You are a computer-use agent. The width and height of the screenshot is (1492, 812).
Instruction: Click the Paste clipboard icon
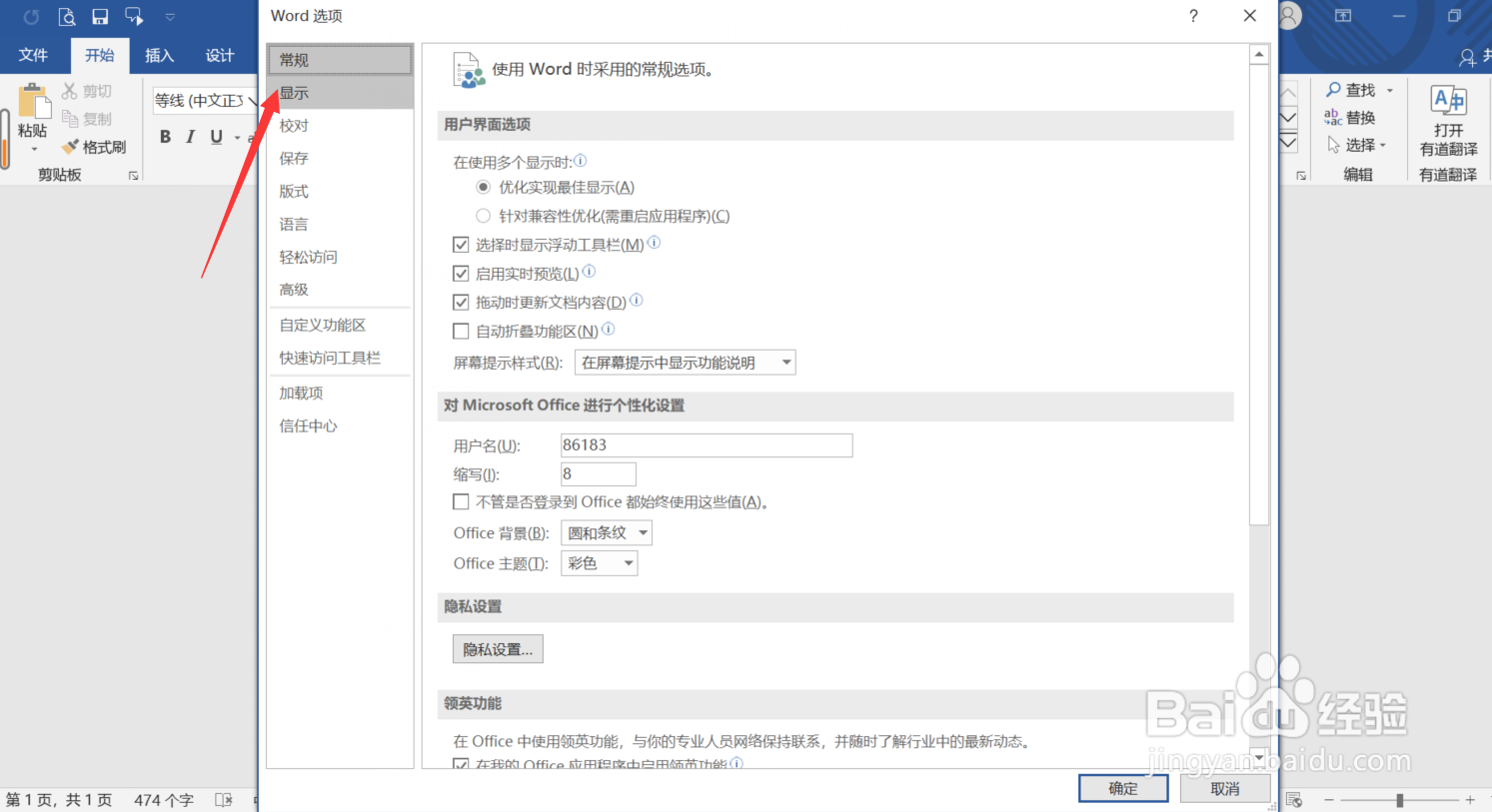pos(33,103)
